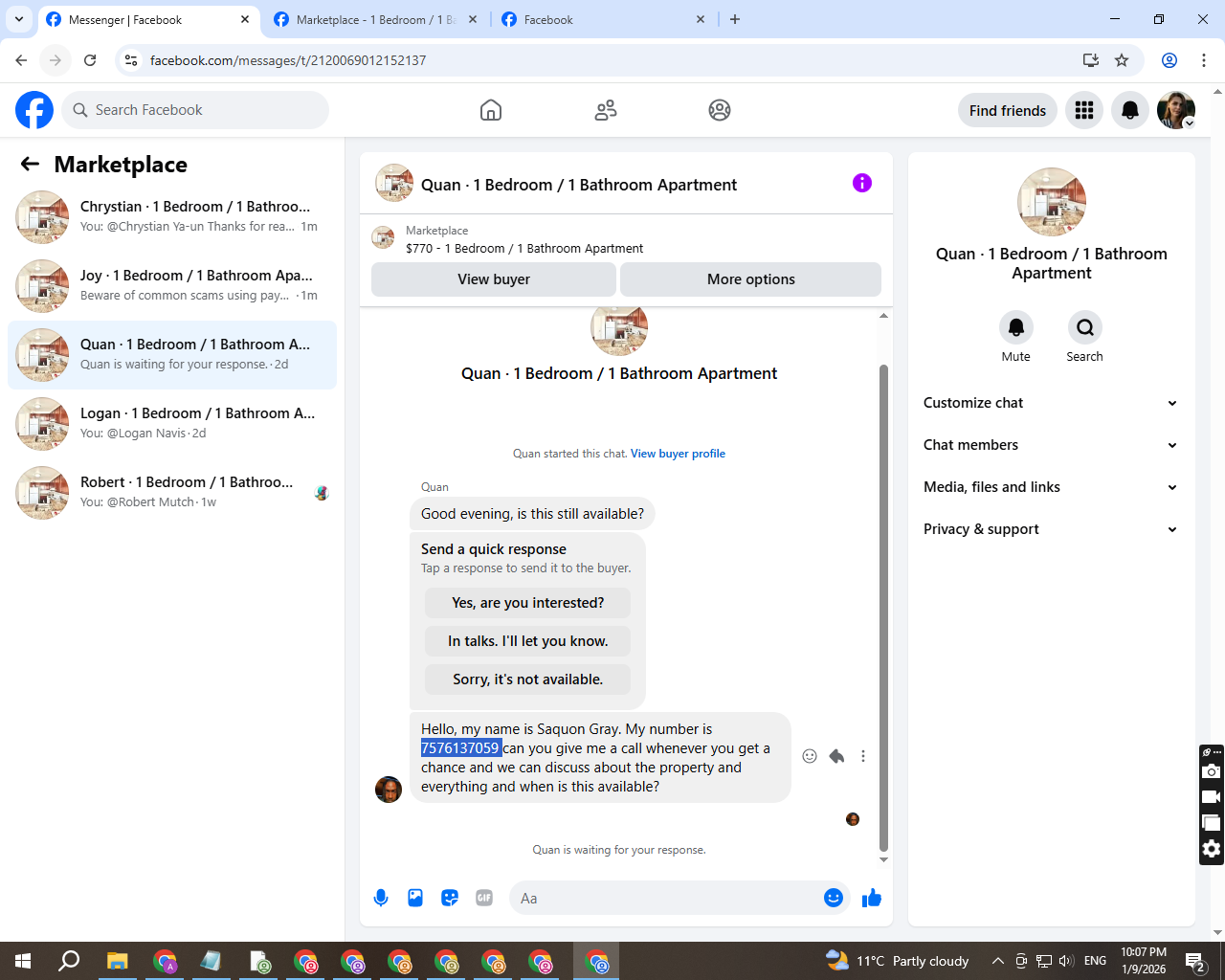Click the phone number 7576137059 in message
The width and height of the screenshot is (1225, 980).
pyautogui.click(x=460, y=748)
